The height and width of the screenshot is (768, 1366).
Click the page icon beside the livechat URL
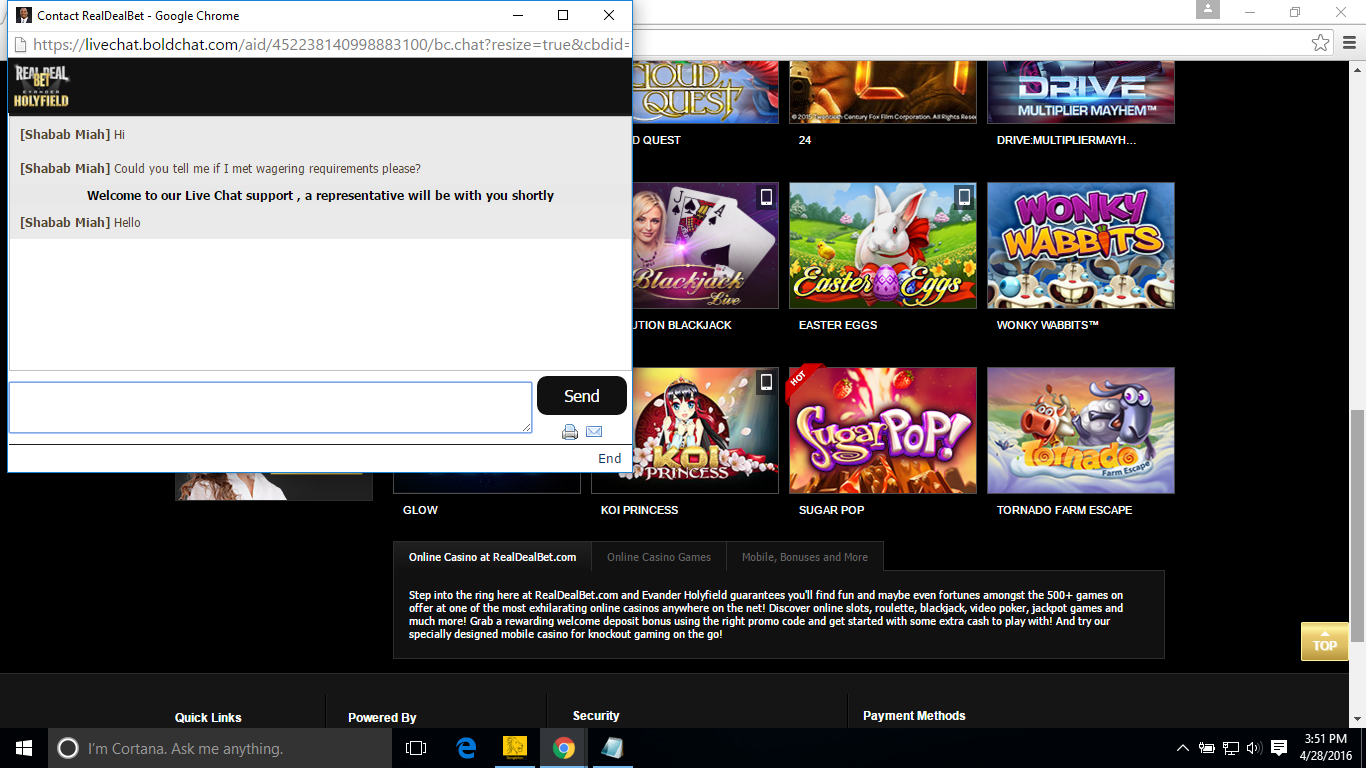click(20, 44)
